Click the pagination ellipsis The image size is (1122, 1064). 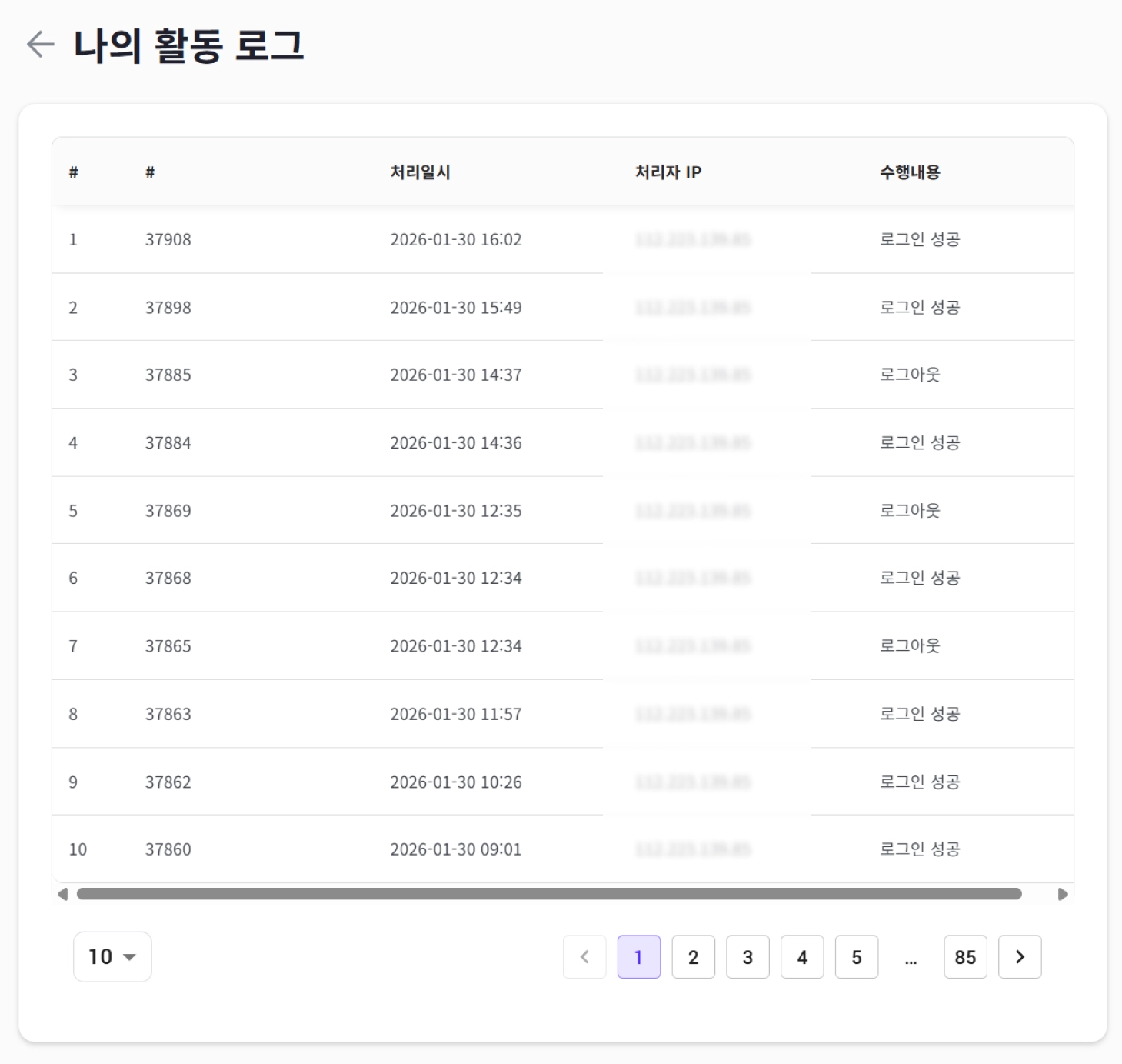point(911,959)
